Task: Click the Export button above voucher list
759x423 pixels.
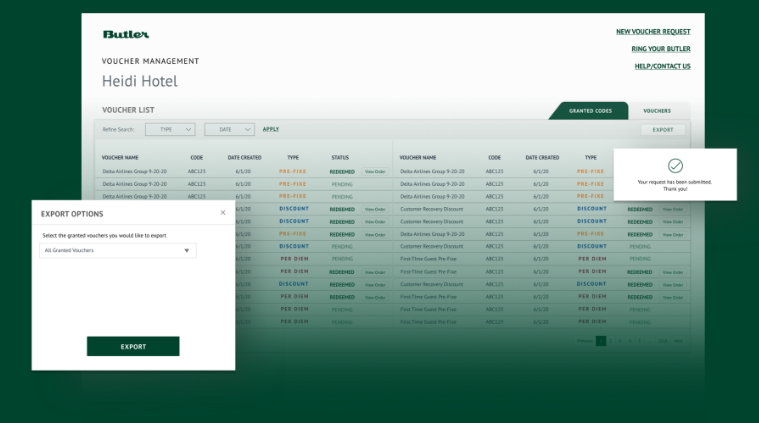Action: [x=663, y=130]
